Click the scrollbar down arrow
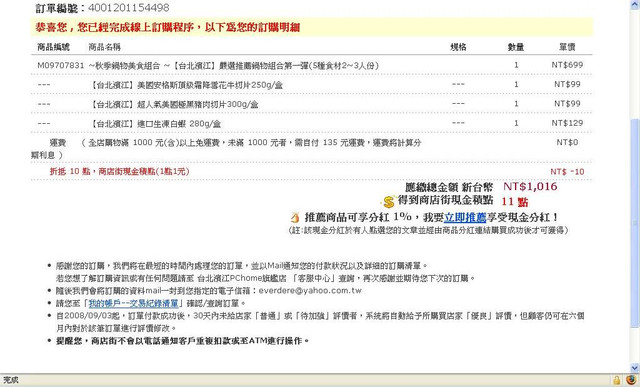The image size is (640, 387). tap(635, 368)
